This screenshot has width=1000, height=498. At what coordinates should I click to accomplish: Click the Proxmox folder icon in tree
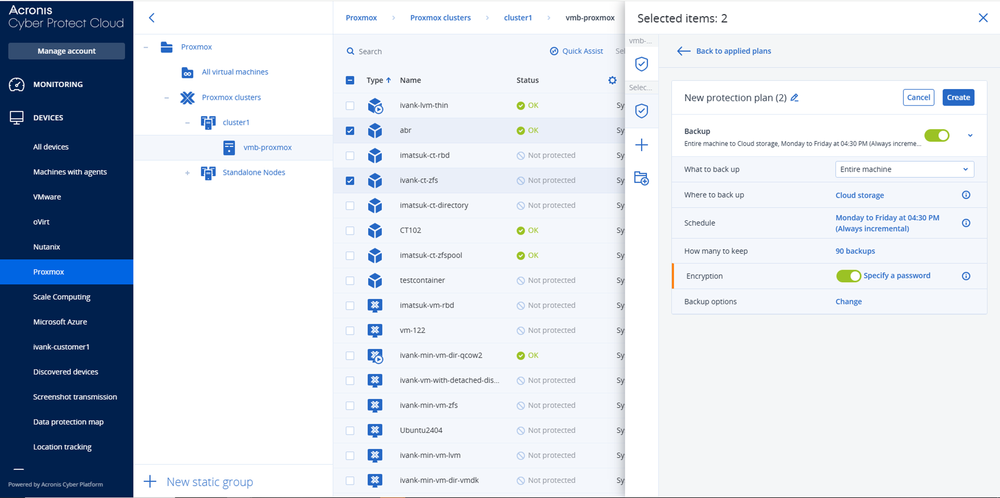(167, 47)
